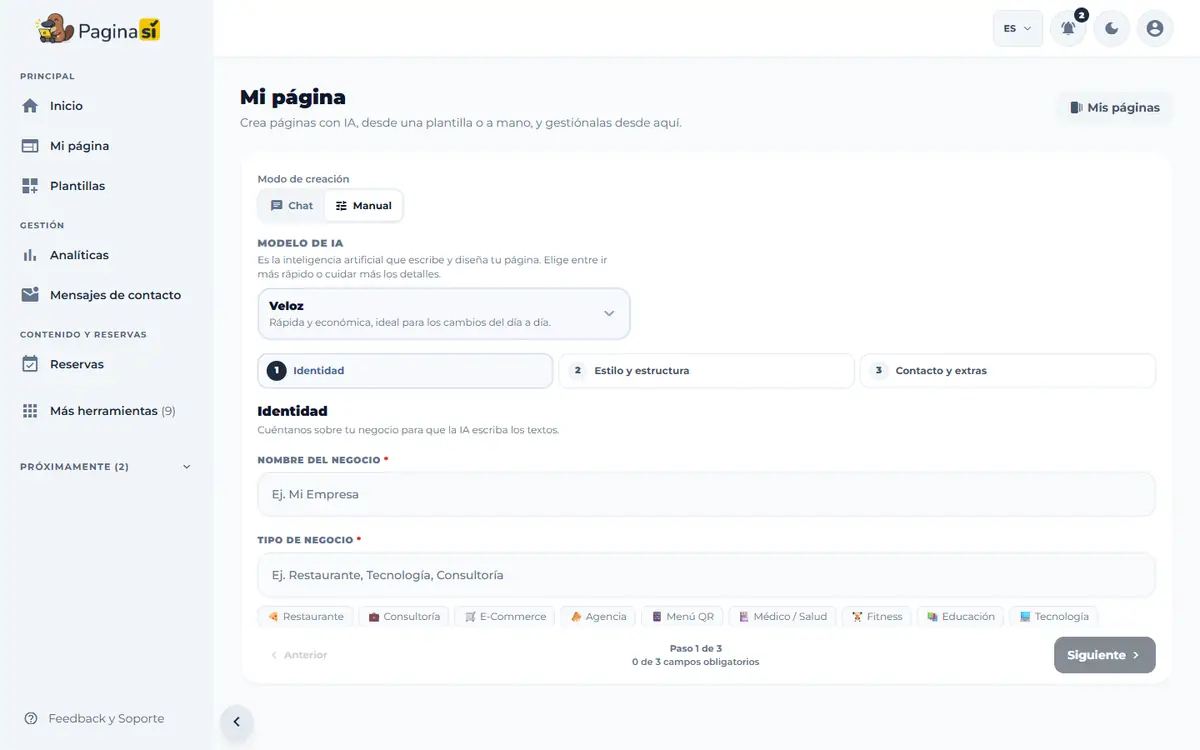The image size is (1200, 750).
Task: Select the Mi página sidebar icon
Action: tap(30, 146)
